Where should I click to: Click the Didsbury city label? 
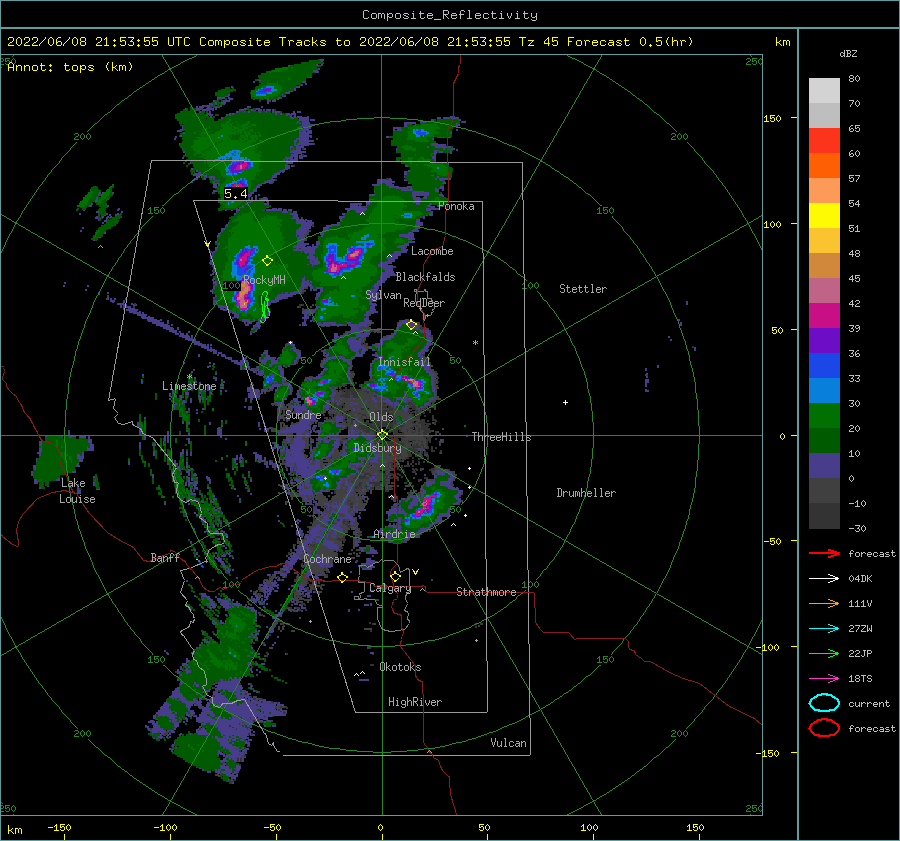(377, 448)
